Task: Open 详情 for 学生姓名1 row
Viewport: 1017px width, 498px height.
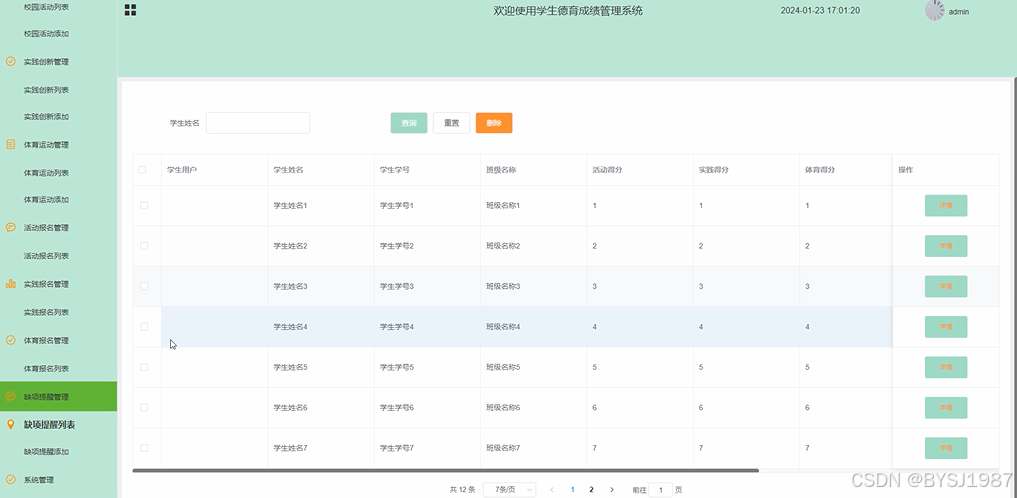Action: click(946, 206)
